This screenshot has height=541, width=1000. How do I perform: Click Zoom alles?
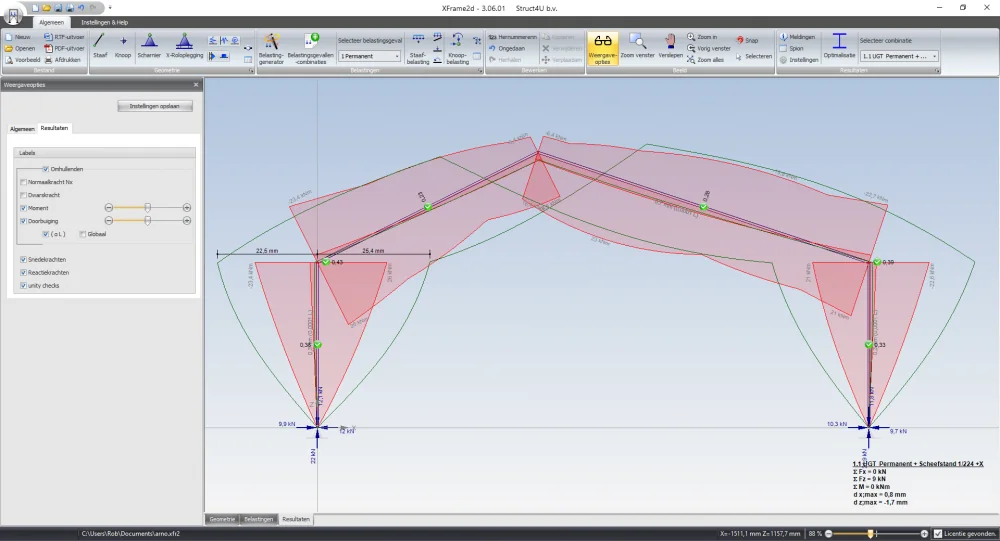(x=705, y=60)
